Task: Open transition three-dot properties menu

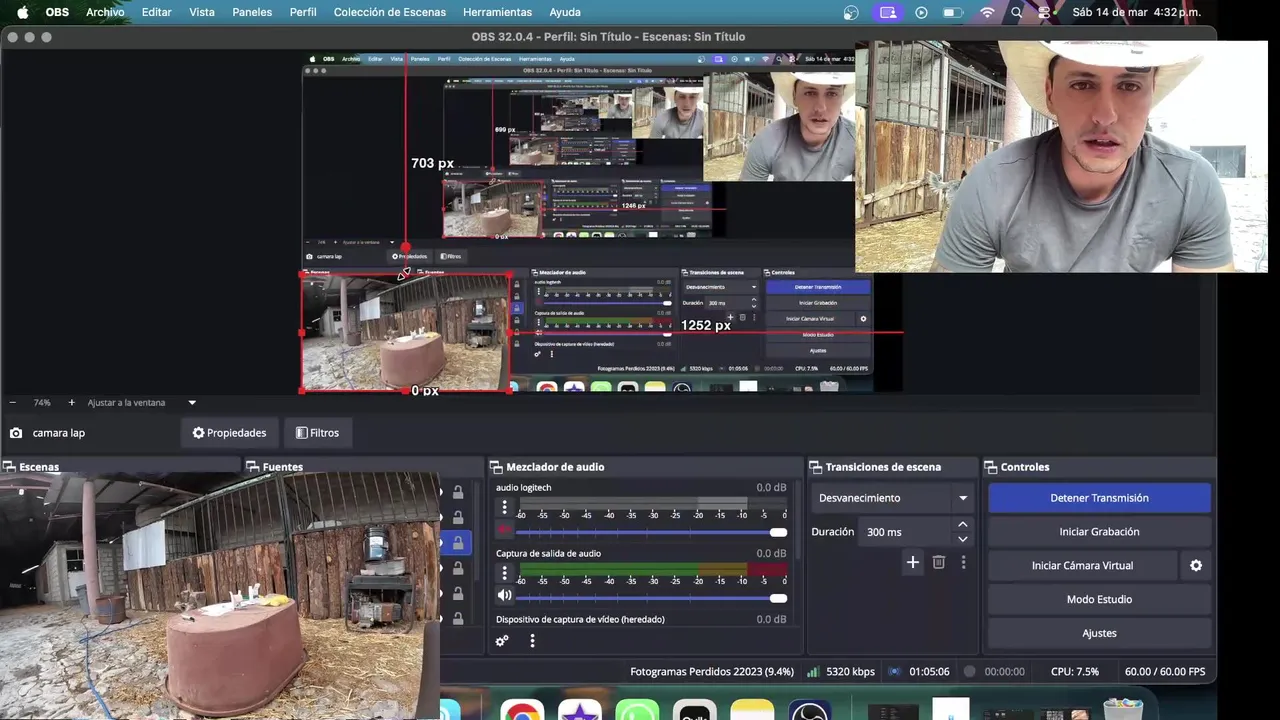Action: point(963,563)
